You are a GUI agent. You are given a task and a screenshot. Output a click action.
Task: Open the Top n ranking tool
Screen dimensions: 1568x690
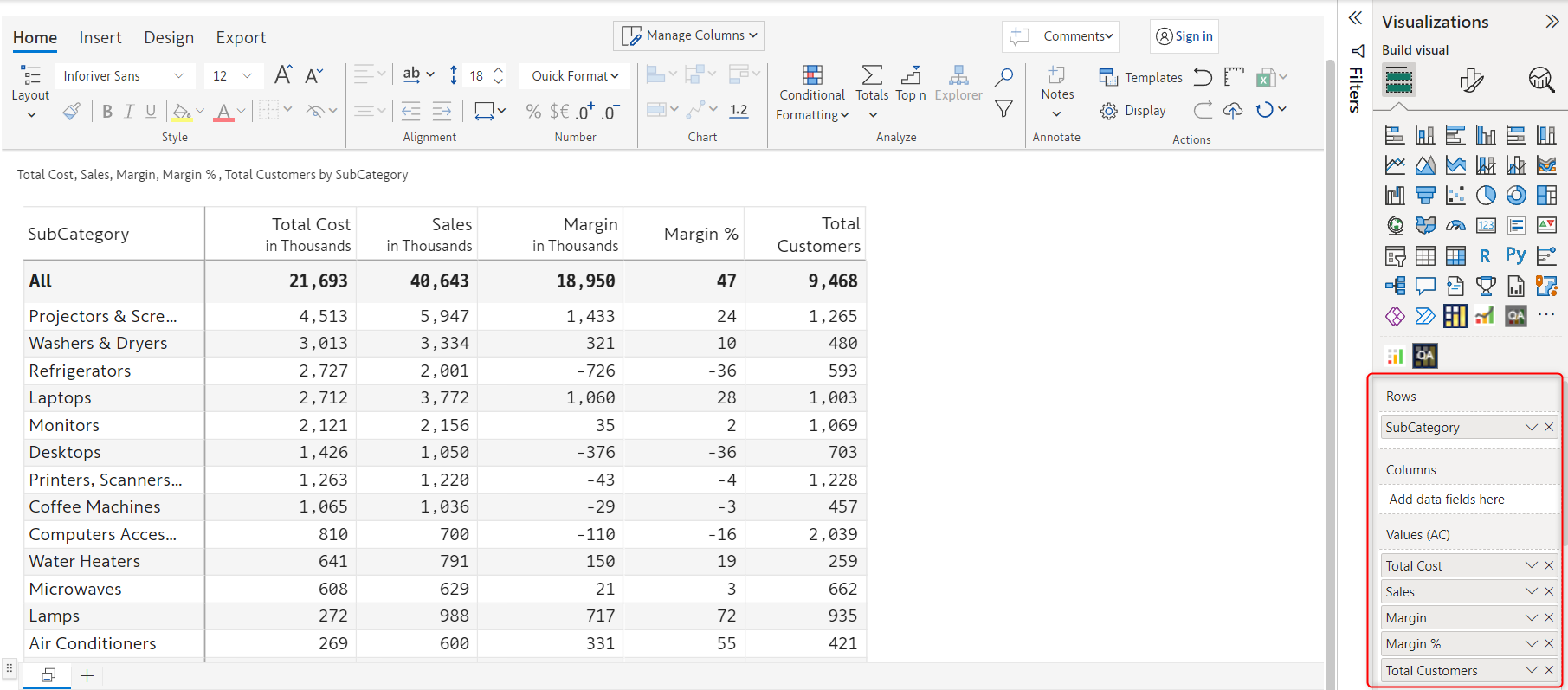click(x=910, y=83)
